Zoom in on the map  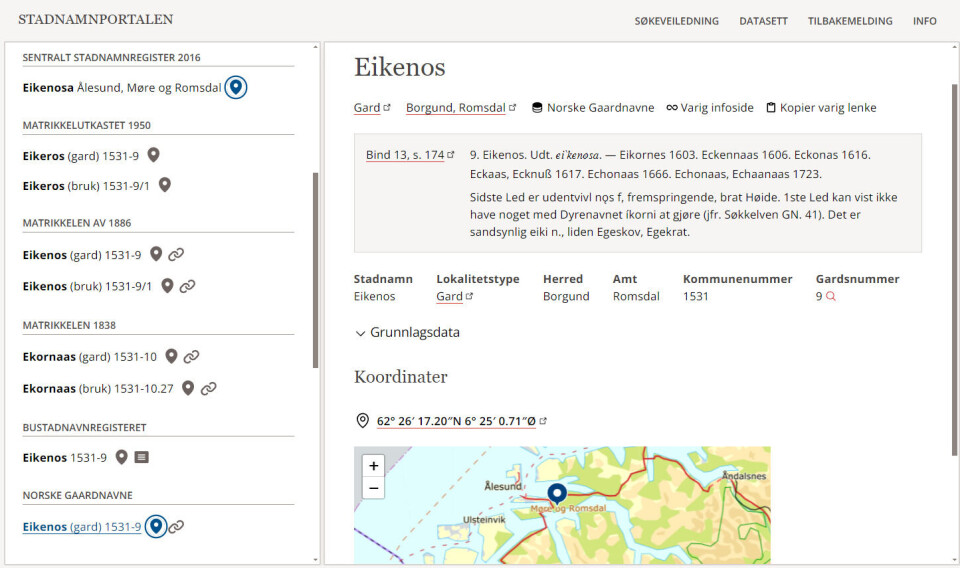click(373, 466)
